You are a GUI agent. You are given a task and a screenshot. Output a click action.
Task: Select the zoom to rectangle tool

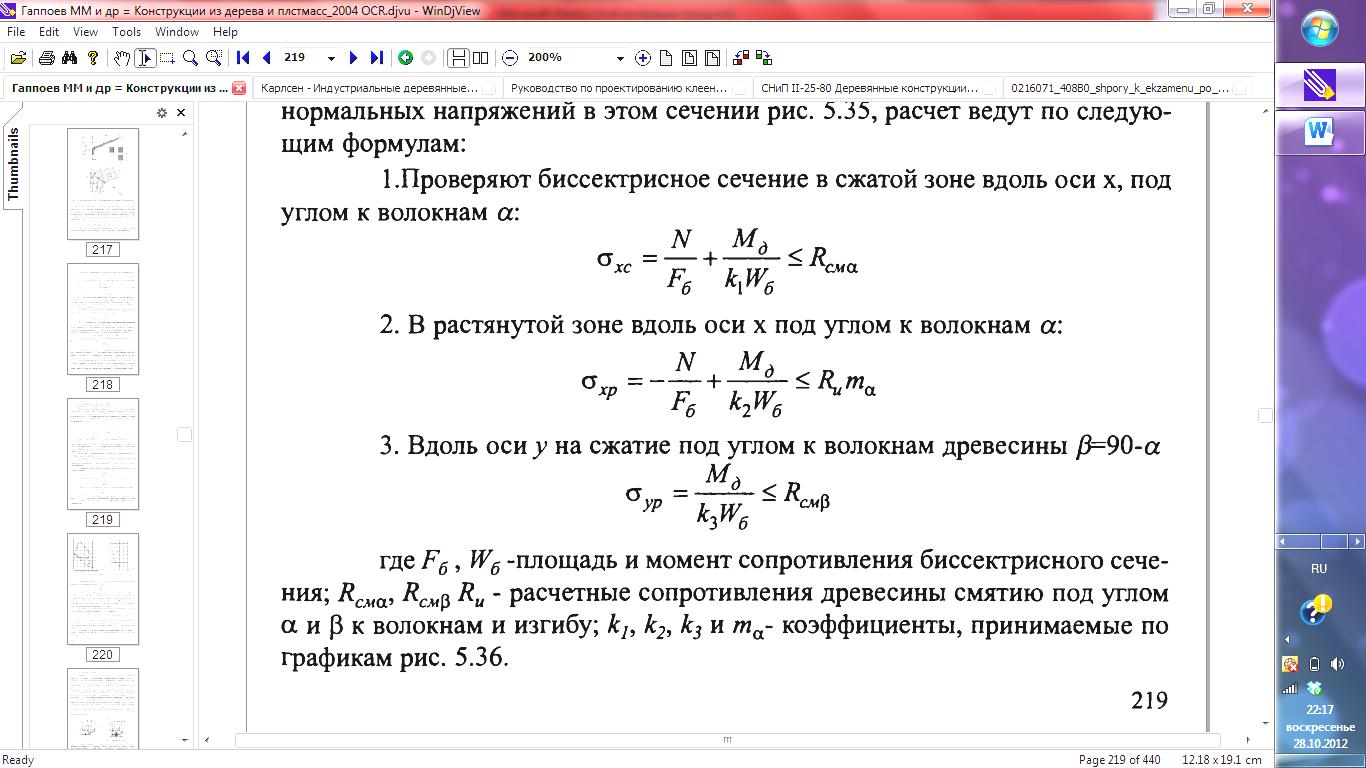point(213,58)
